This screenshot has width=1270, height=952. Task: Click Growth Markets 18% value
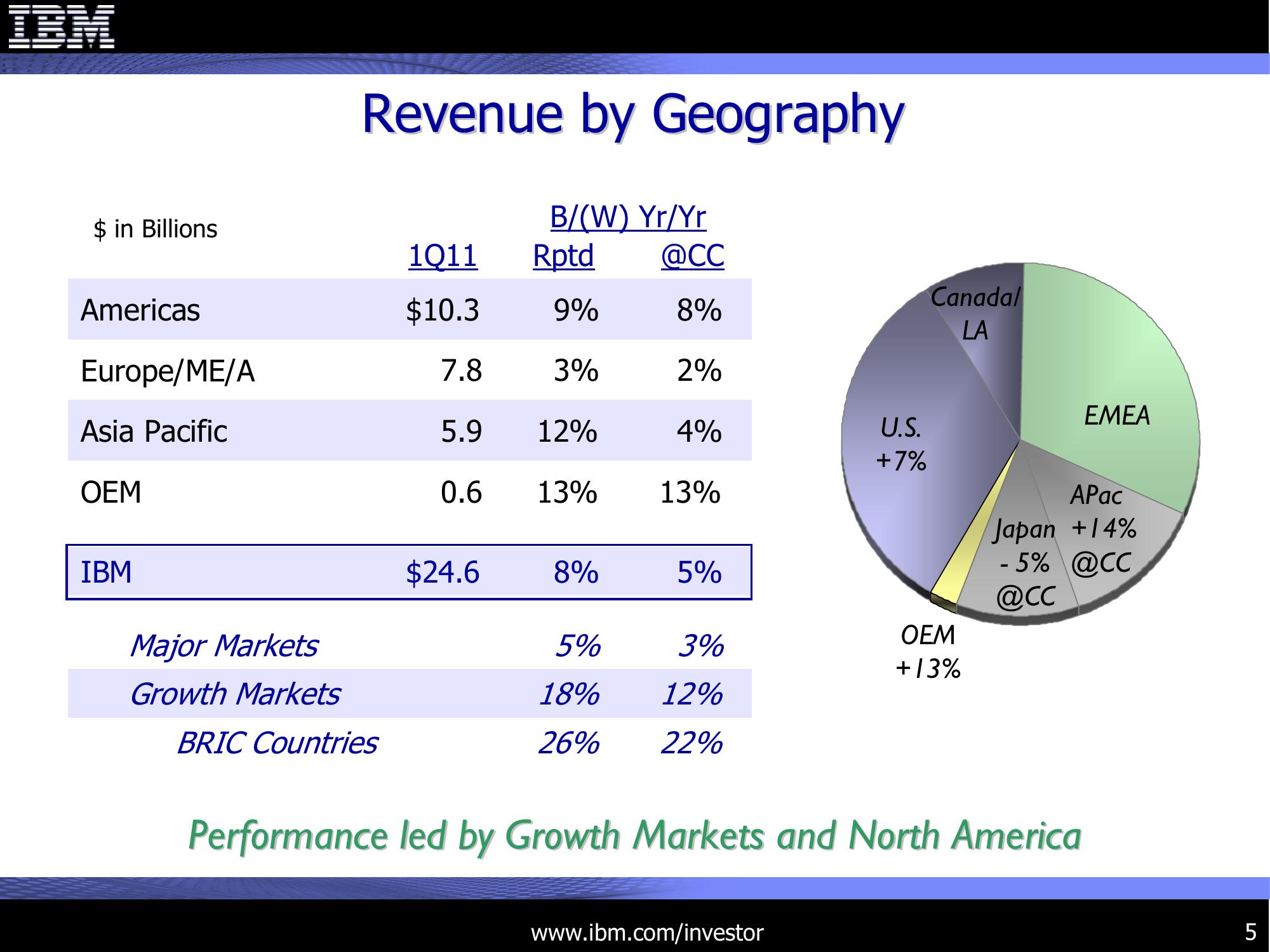[x=569, y=694]
